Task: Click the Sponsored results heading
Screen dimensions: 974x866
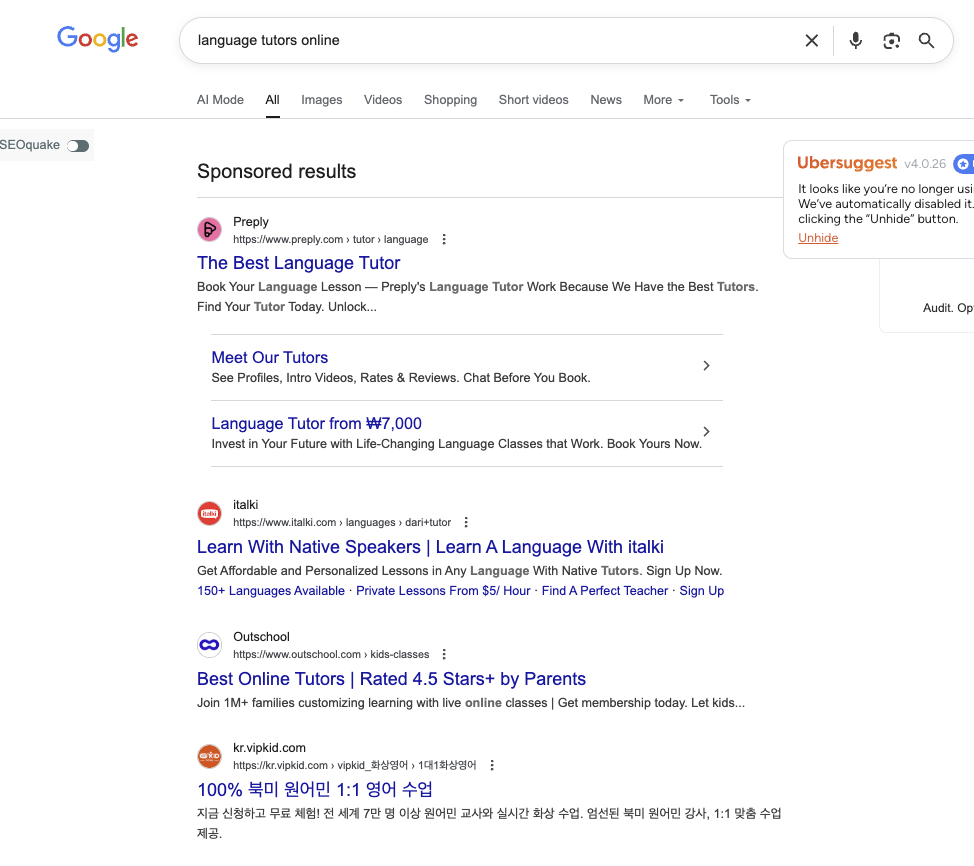Action: coord(276,171)
